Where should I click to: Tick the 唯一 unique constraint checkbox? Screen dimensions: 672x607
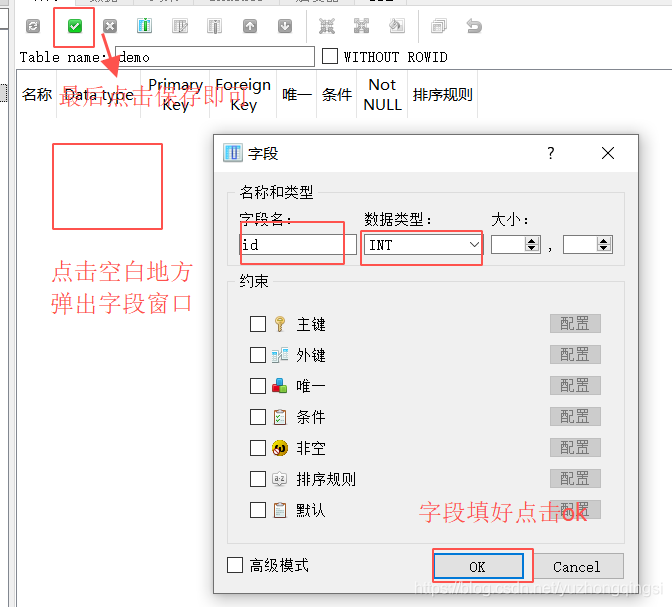tap(258, 386)
